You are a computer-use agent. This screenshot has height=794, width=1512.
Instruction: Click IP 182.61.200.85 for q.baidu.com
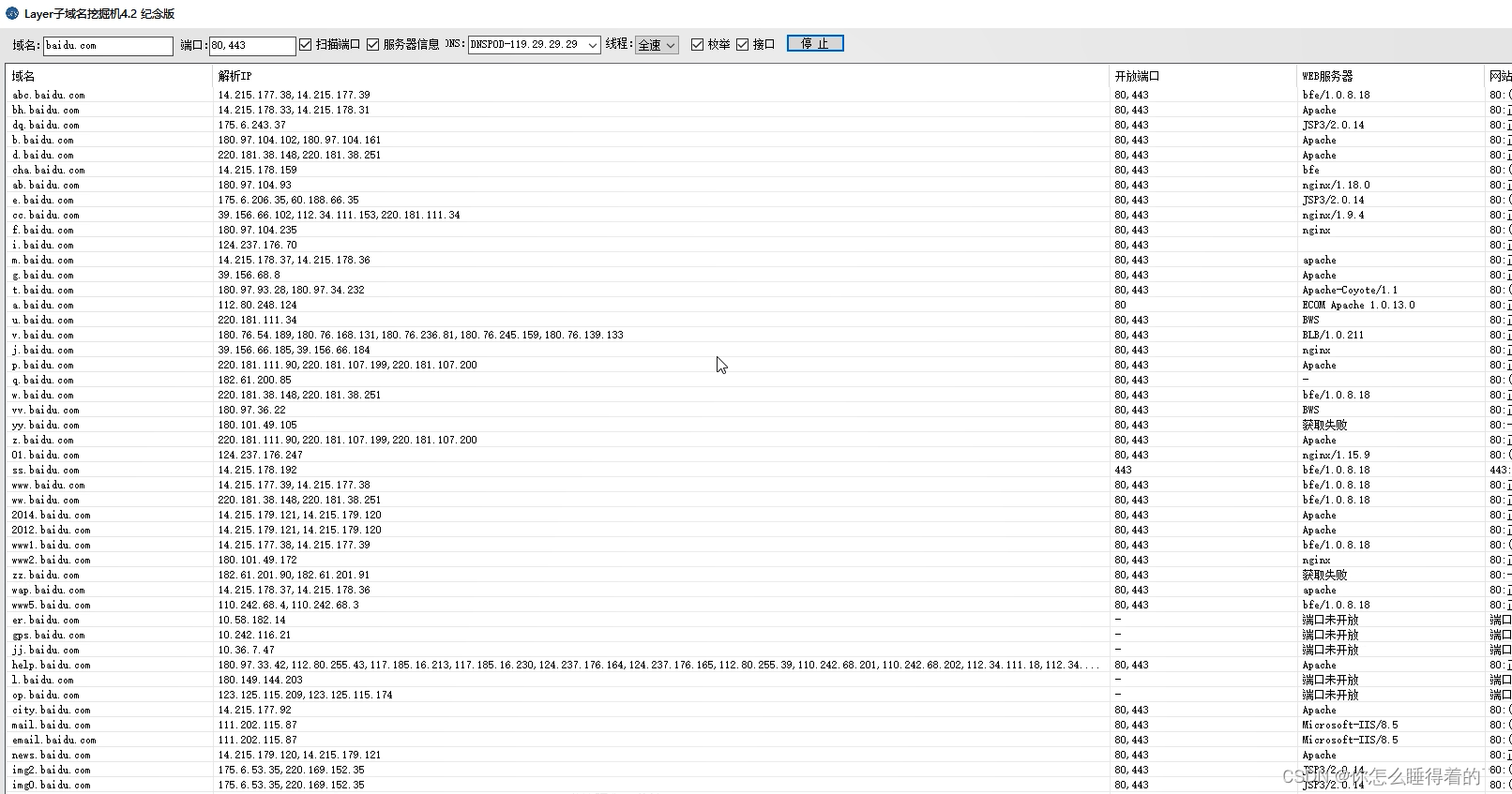click(x=255, y=380)
